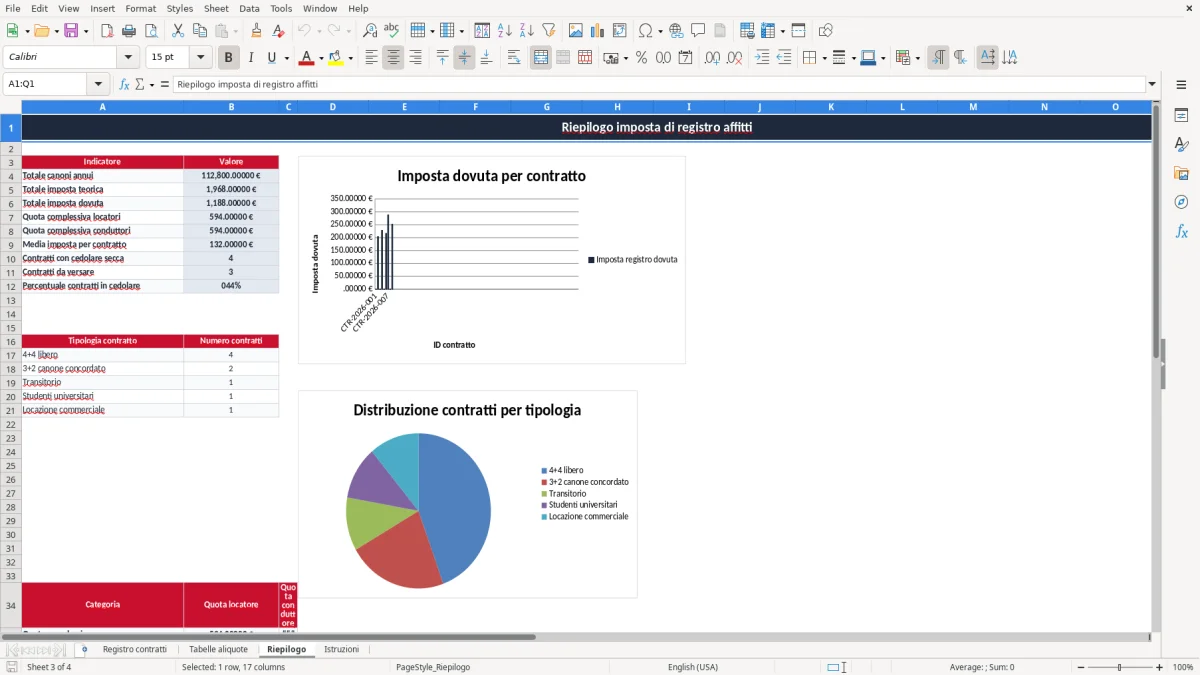Open the Calibri font name dropdown
The width and height of the screenshot is (1200, 675).
pos(129,58)
